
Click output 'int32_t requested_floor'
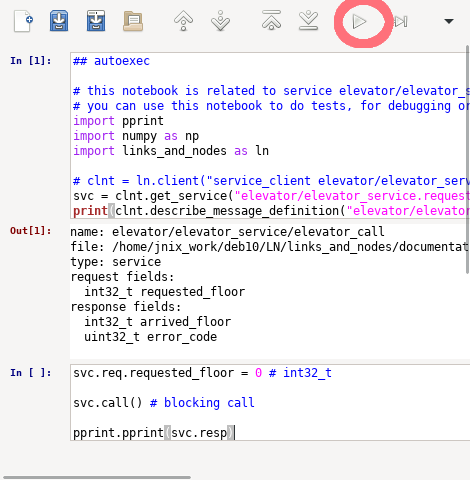[x=165, y=292]
